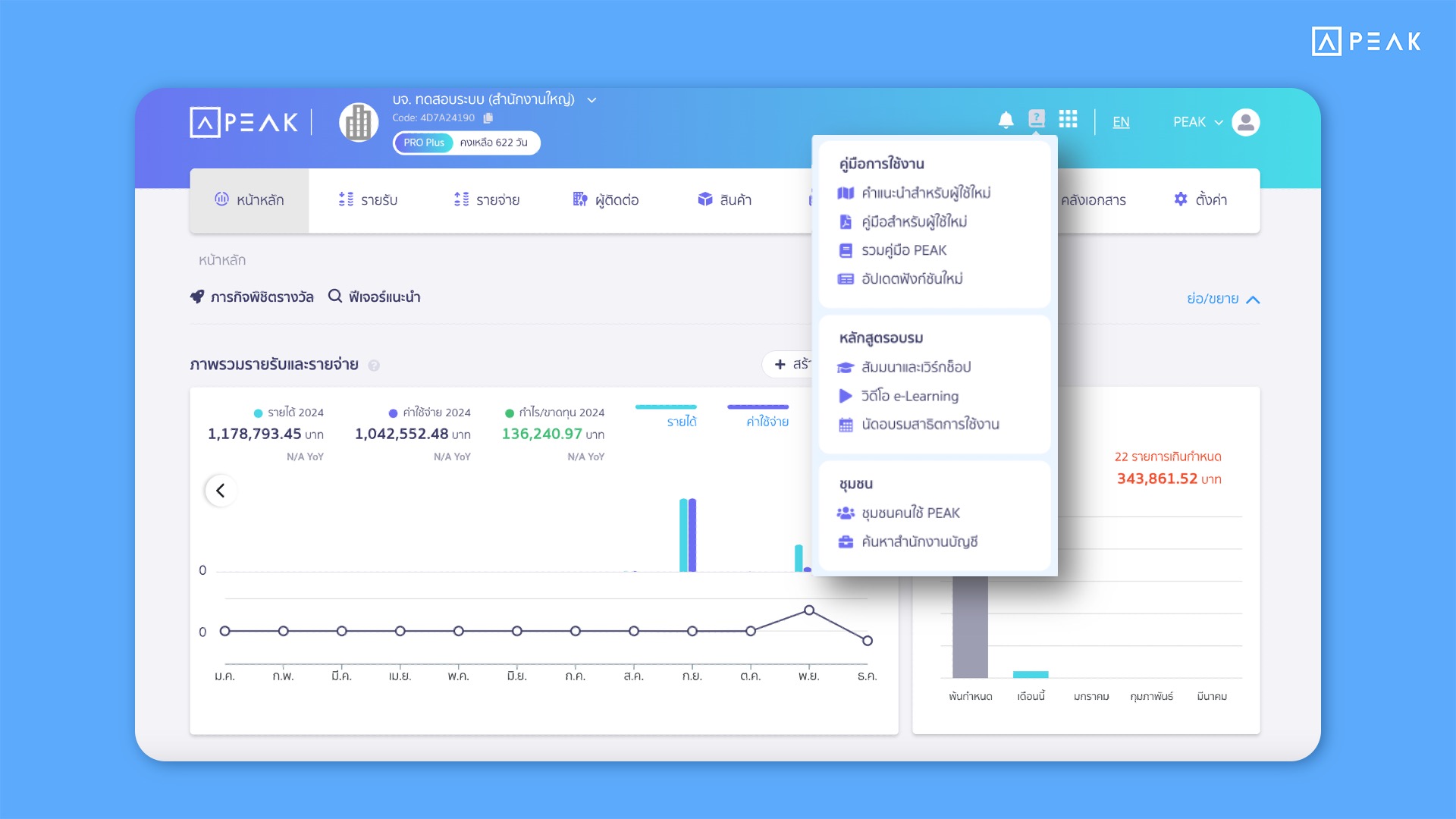
Task: Click the people icon for ชุมชนคนใช้ PEAK
Action: tap(846, 513)
